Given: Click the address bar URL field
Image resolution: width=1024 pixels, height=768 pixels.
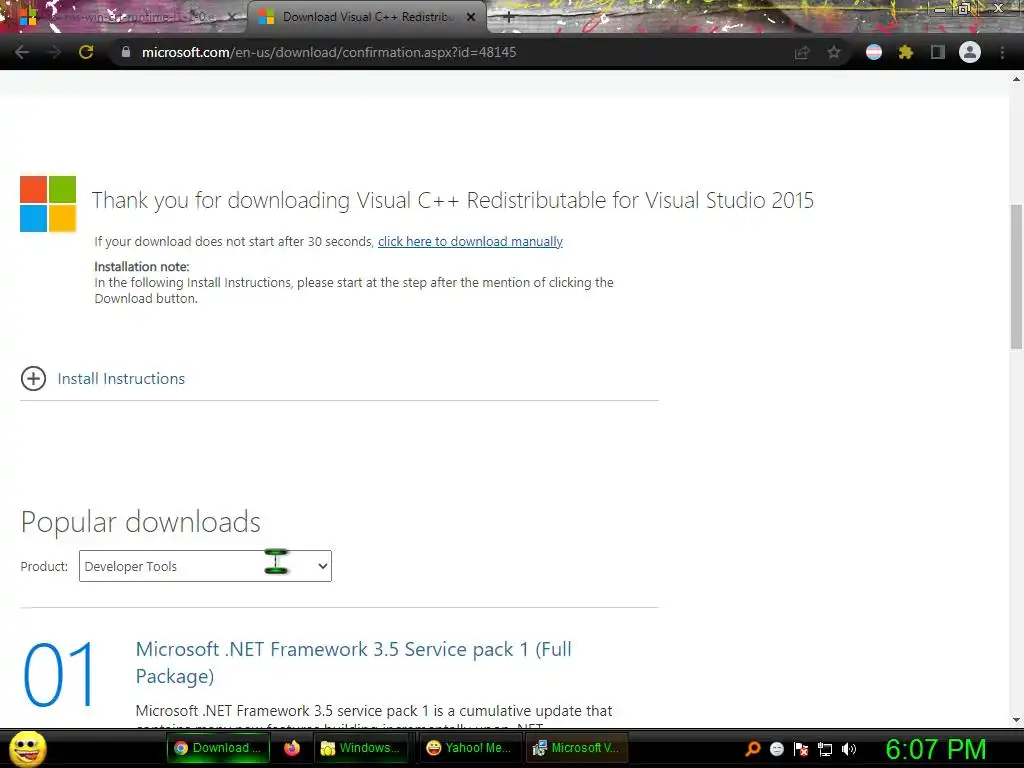Looking at the screenshot, I should point(451,52).
